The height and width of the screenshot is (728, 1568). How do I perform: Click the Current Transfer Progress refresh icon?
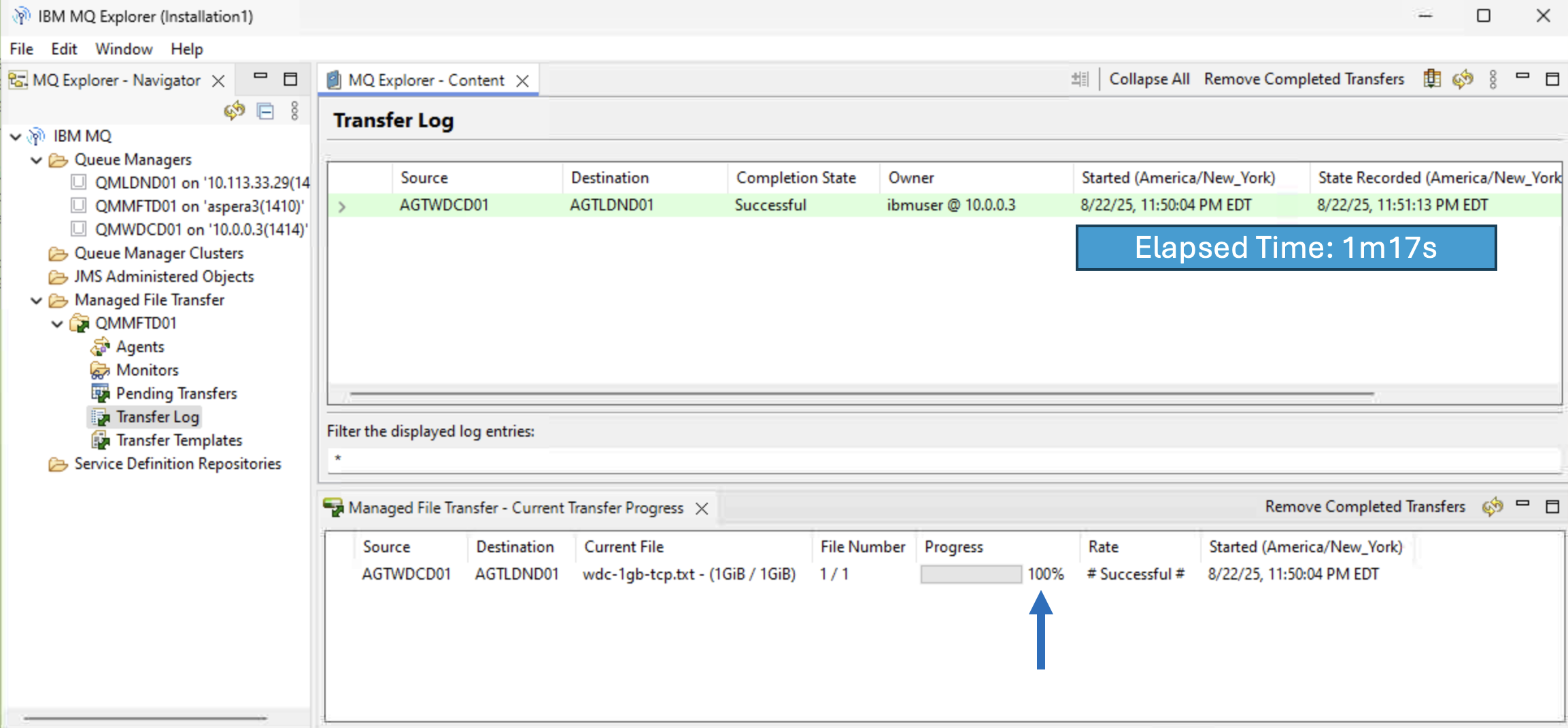1493,507
